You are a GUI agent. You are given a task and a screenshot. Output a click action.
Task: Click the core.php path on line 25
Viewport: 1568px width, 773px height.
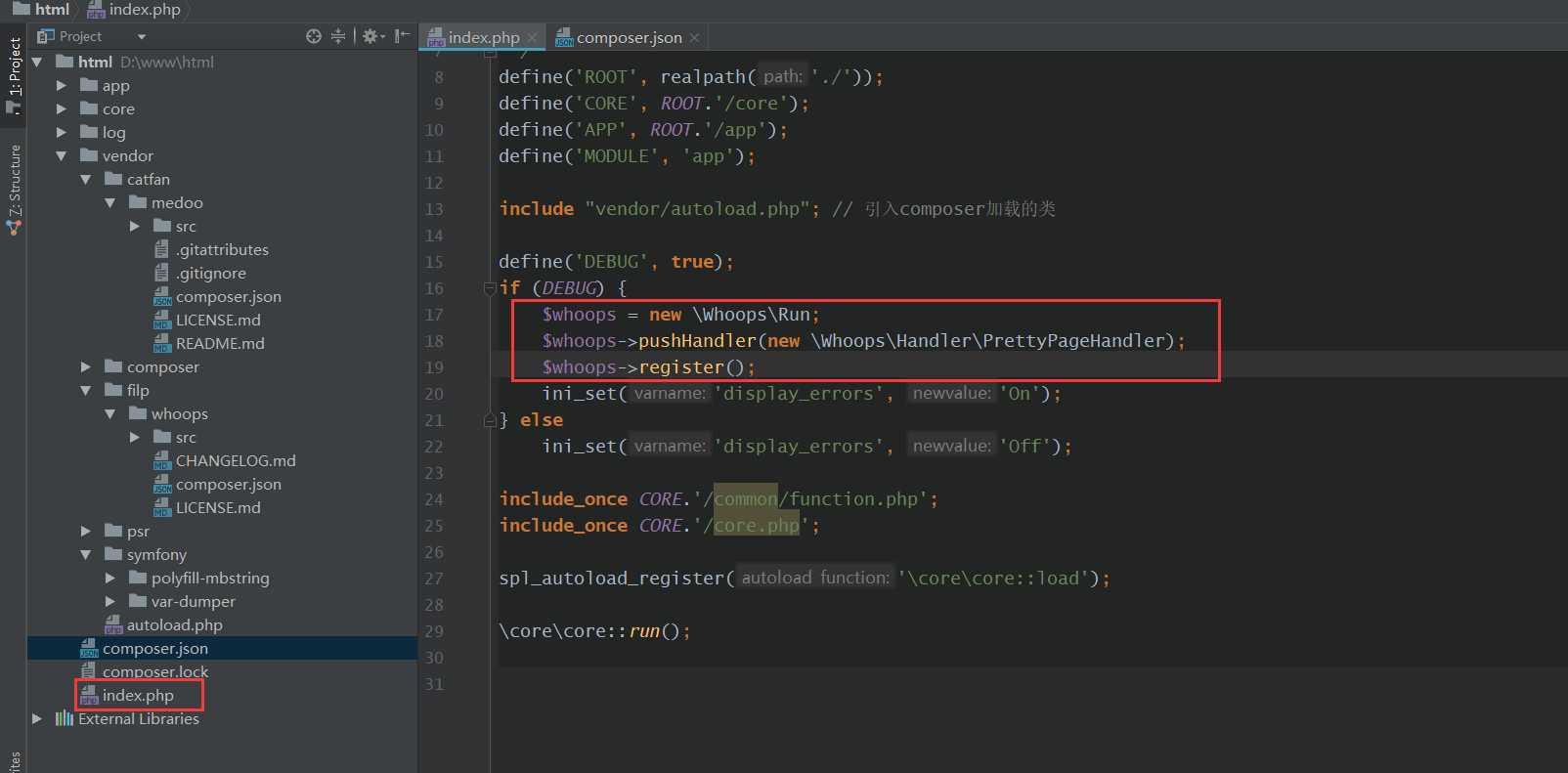pos(757,526)
